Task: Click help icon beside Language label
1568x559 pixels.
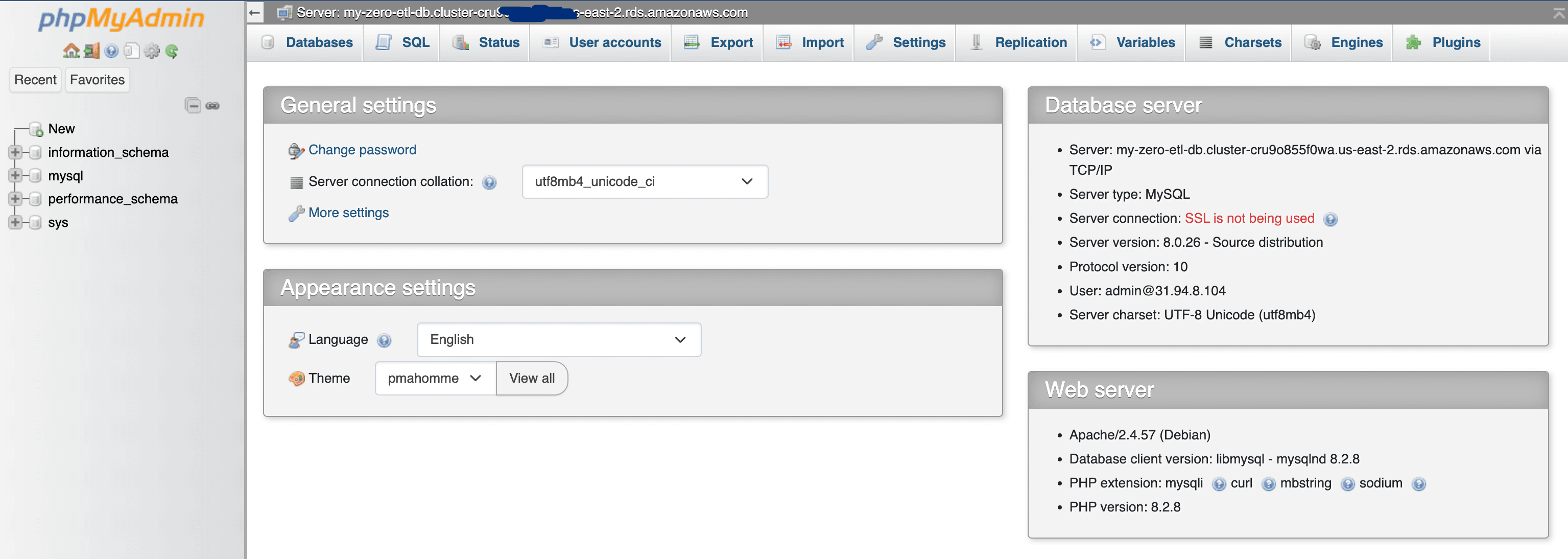Action: click(384, 340)
